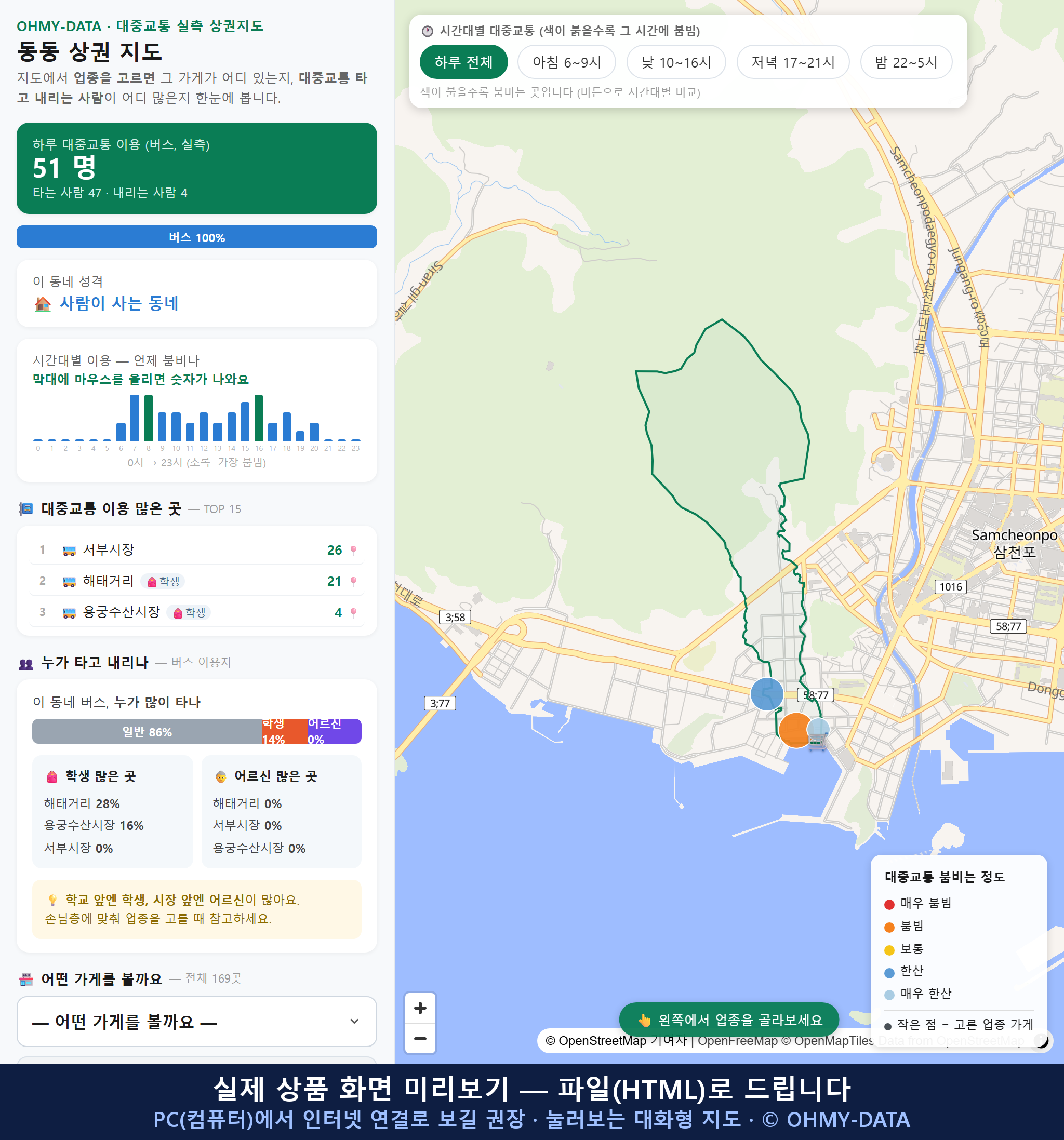Switch to 아침 6~9시 time filter
1064x1140 pixels.
pyautogui.click(x=567, y=62)
